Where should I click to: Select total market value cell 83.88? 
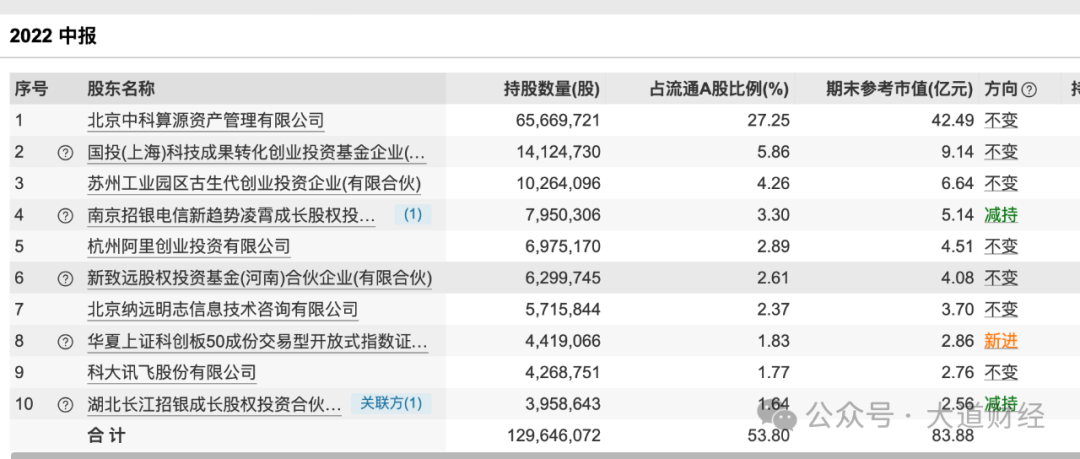[954, 436]
